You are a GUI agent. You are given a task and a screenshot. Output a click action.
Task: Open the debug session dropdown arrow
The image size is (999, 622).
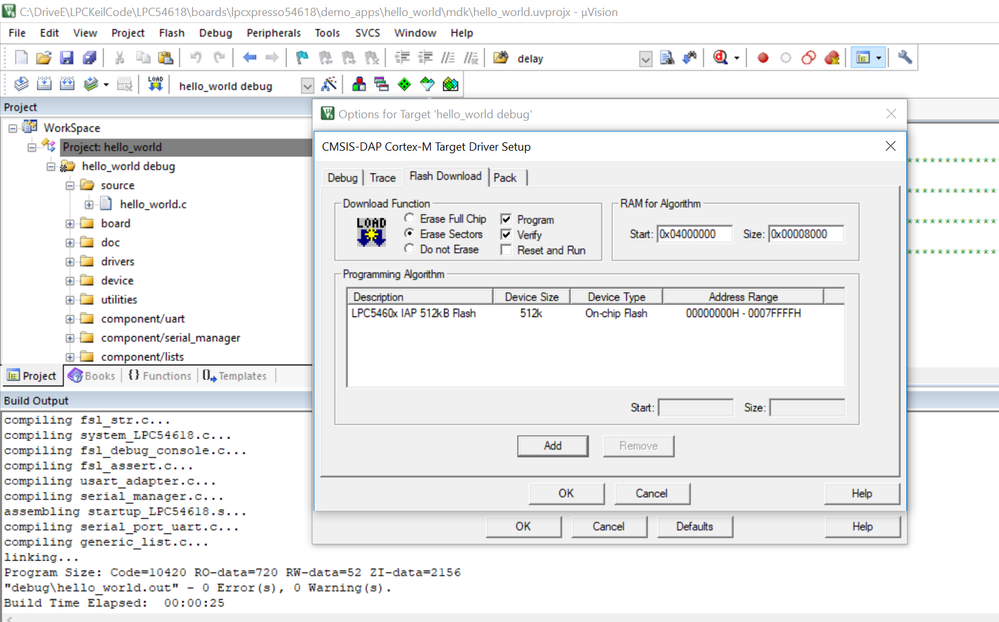pos(737,58)
